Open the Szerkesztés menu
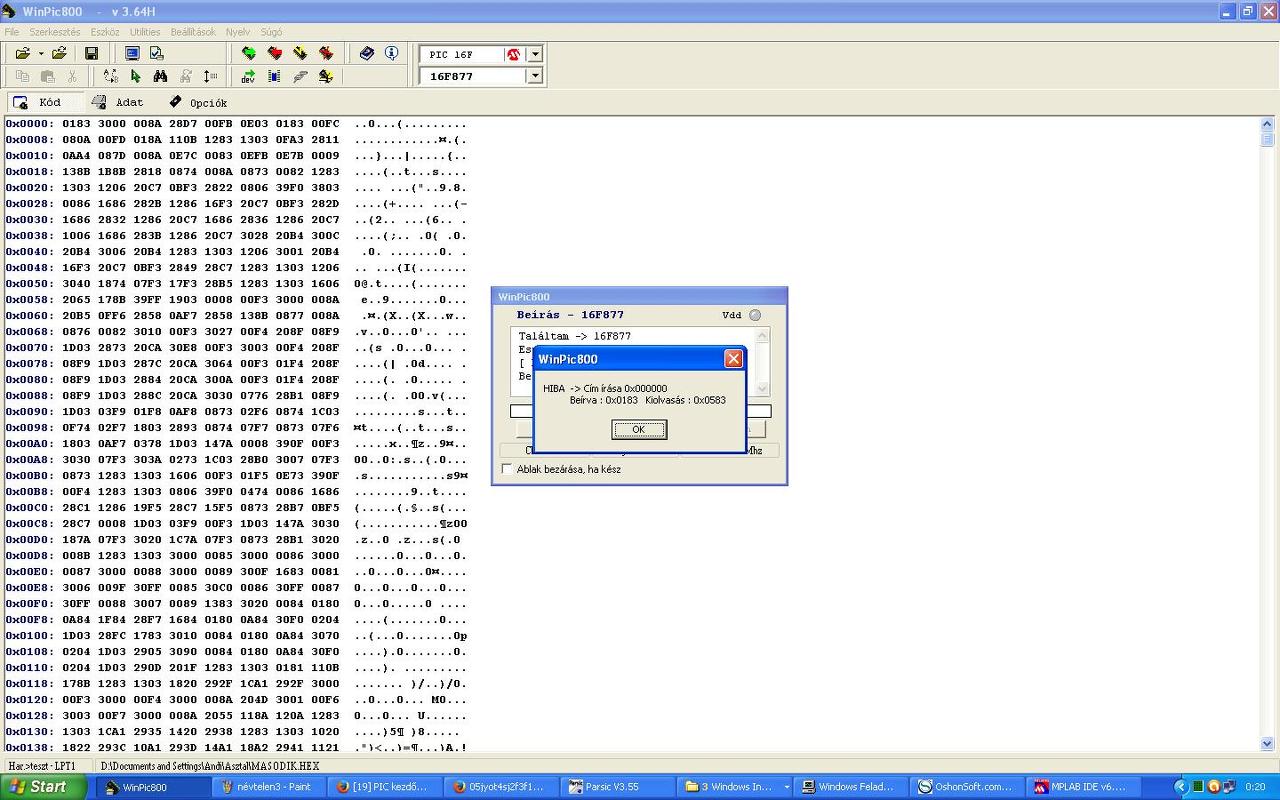1280x800 pixels. [x=55, y=32]
